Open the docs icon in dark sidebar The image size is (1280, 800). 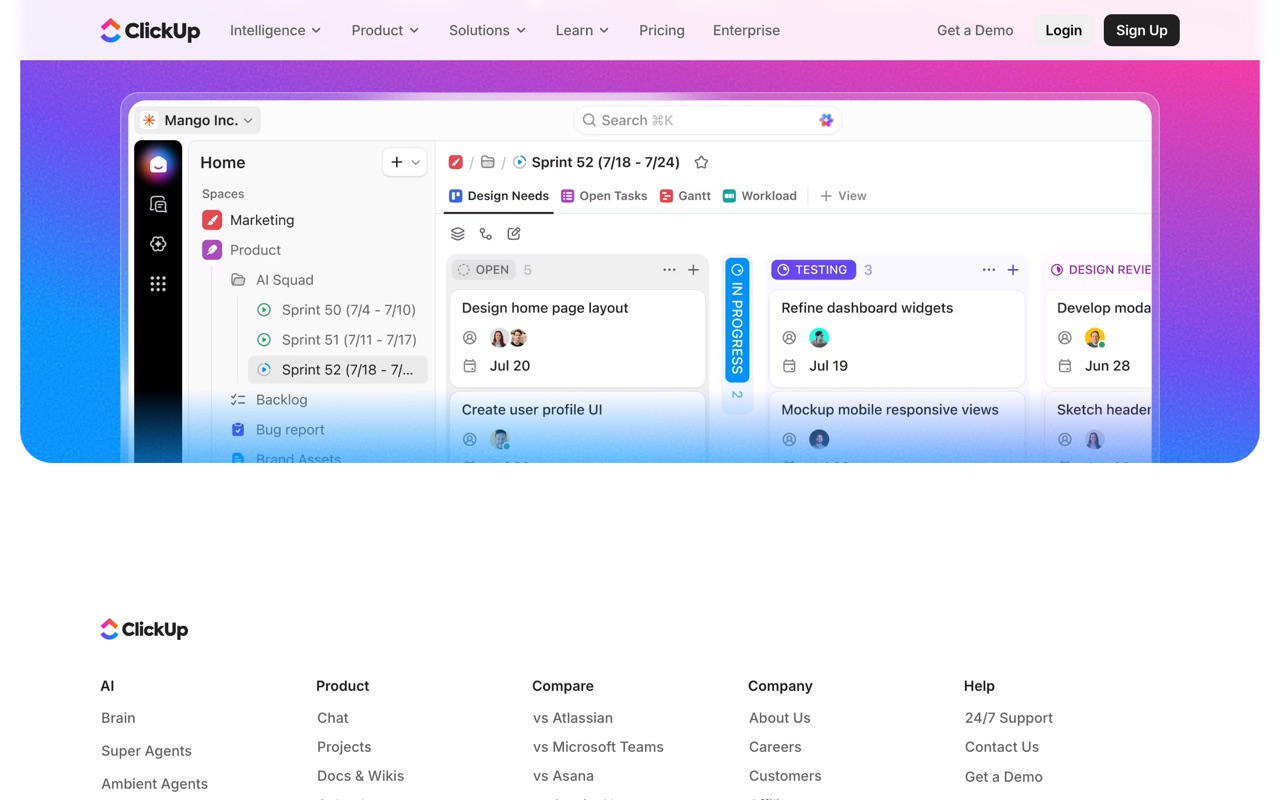click(158, 204)
